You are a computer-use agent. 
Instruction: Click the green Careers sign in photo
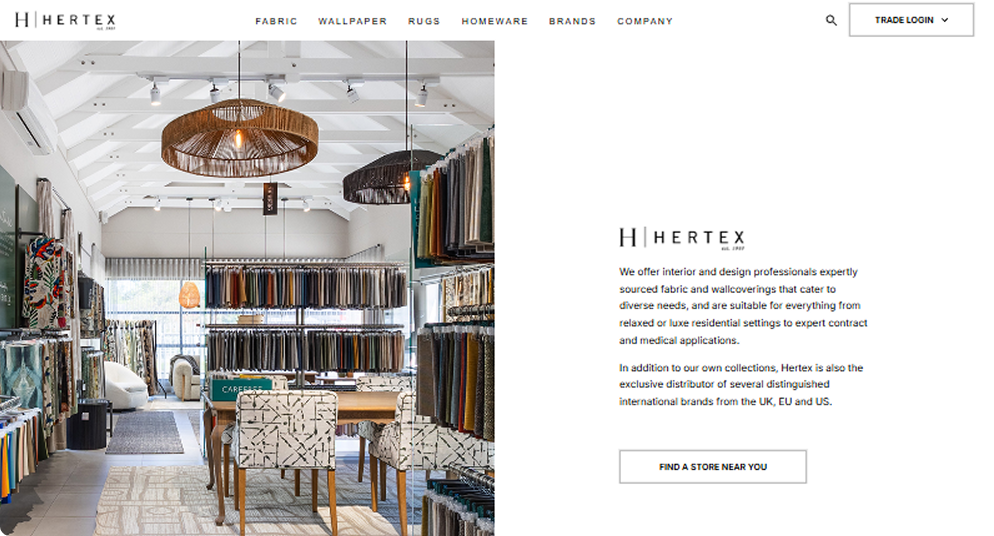tap(242, 387)
